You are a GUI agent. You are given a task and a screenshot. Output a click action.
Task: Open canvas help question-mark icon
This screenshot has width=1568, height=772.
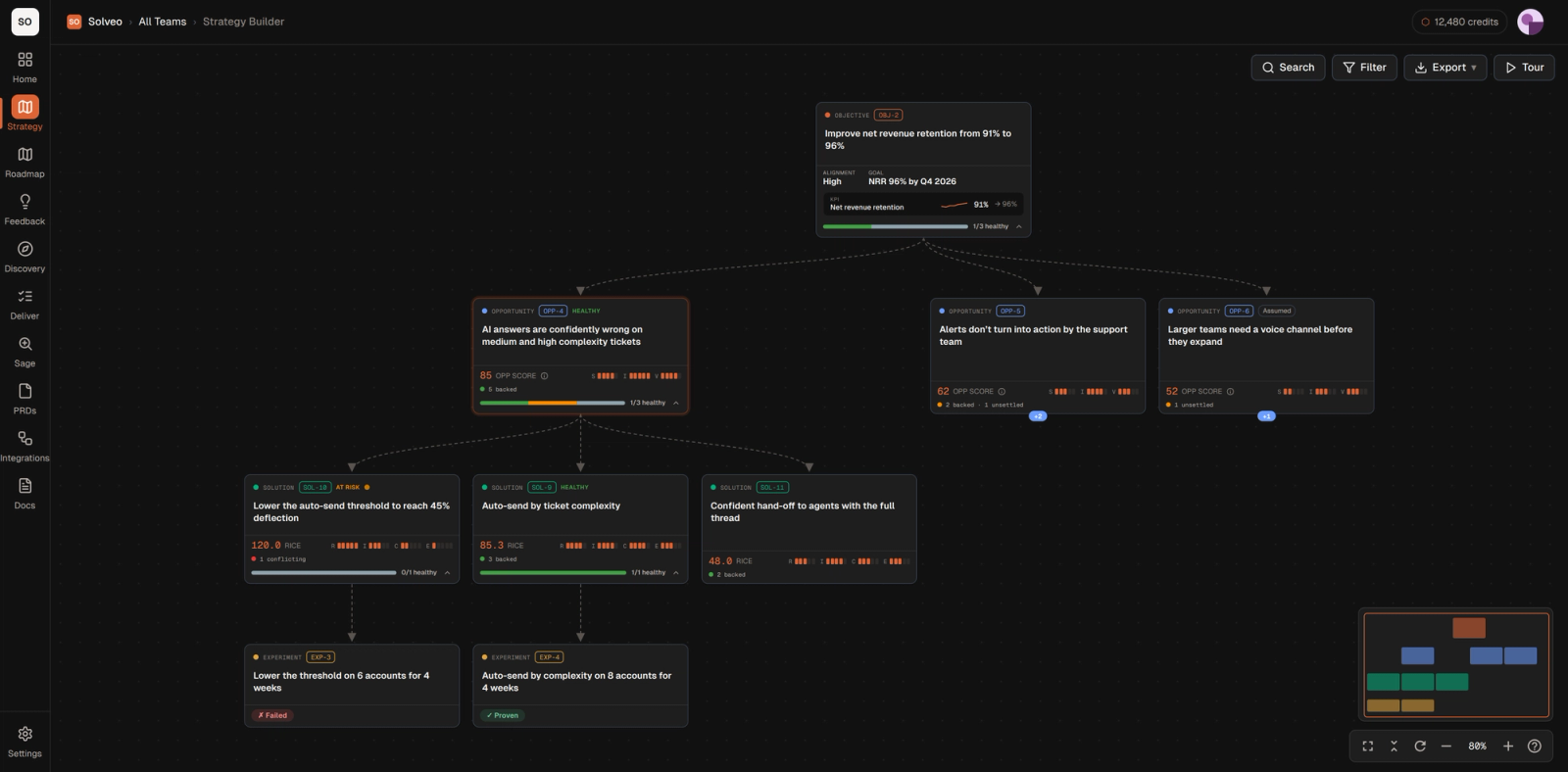tap(1535, 747)
